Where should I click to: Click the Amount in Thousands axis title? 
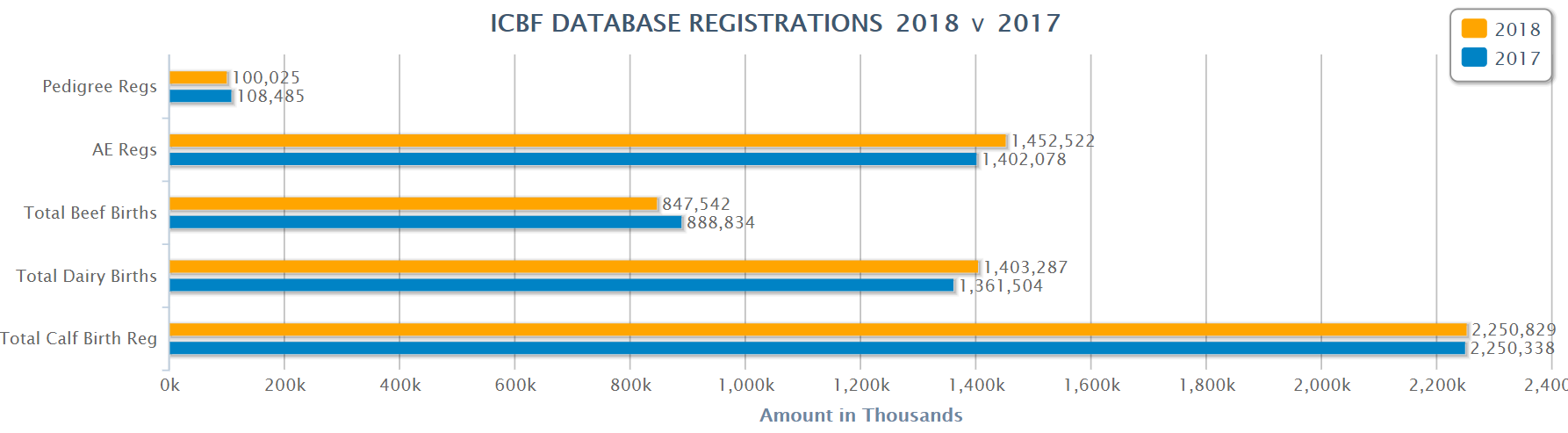(860, 415)
